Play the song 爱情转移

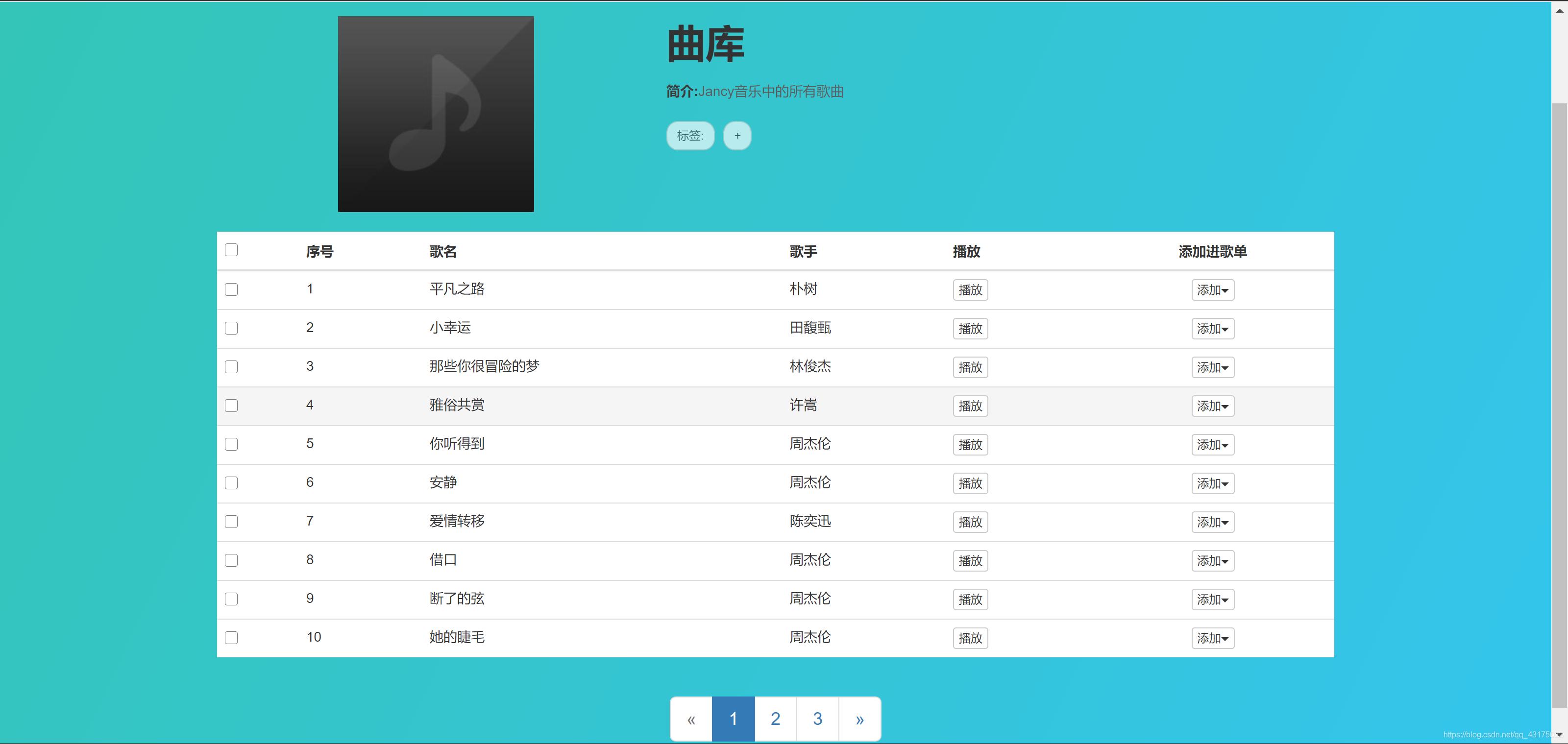tap(970, 522)
